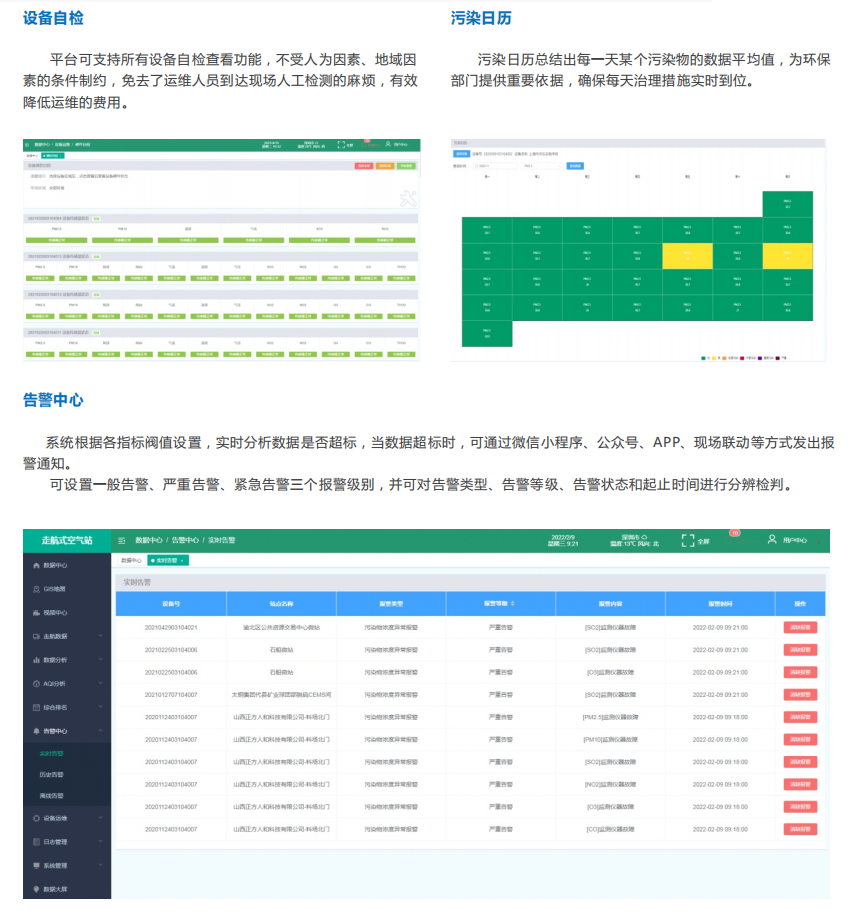This screenshot has height=916, width=851.
Task: Expand the 走航数据 sidebar menu
Action: point(100,636)
